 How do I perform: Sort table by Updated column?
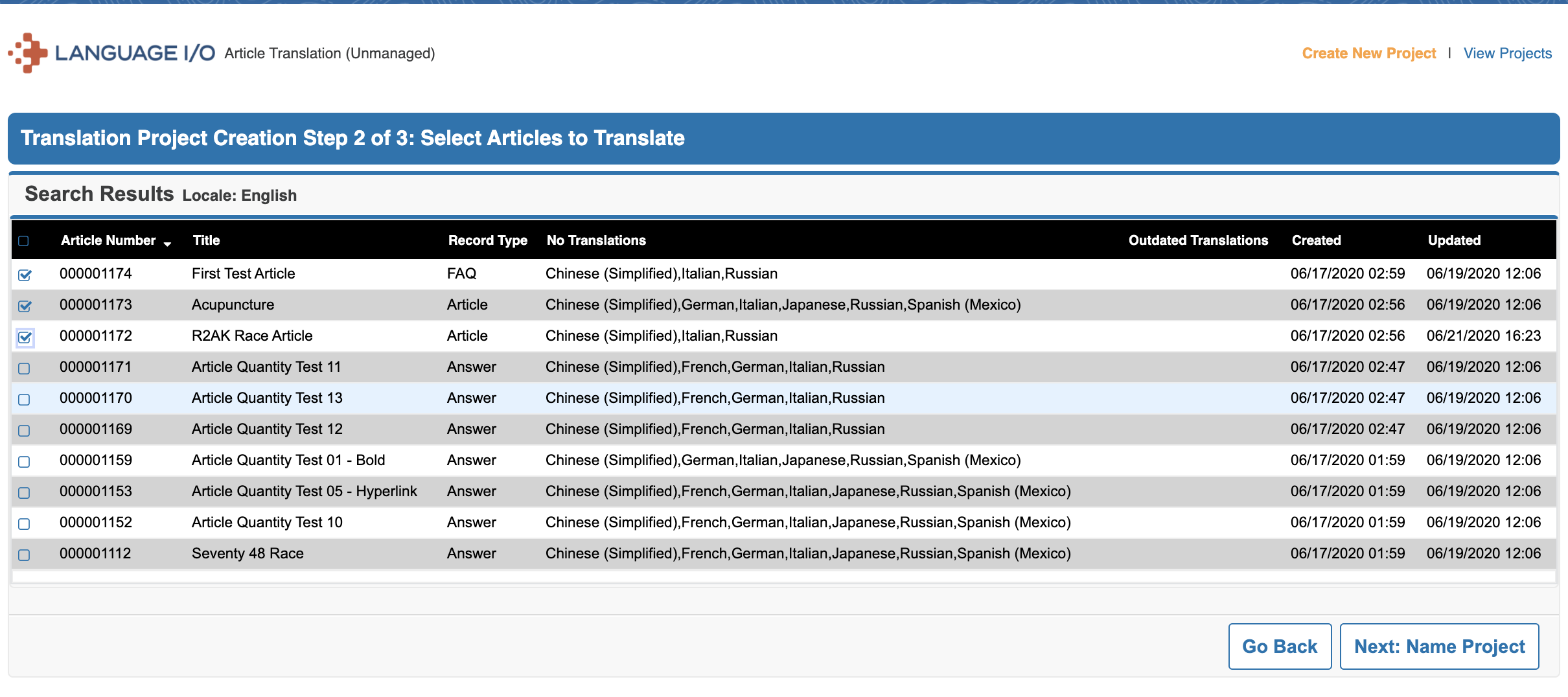pos(1454,240)
